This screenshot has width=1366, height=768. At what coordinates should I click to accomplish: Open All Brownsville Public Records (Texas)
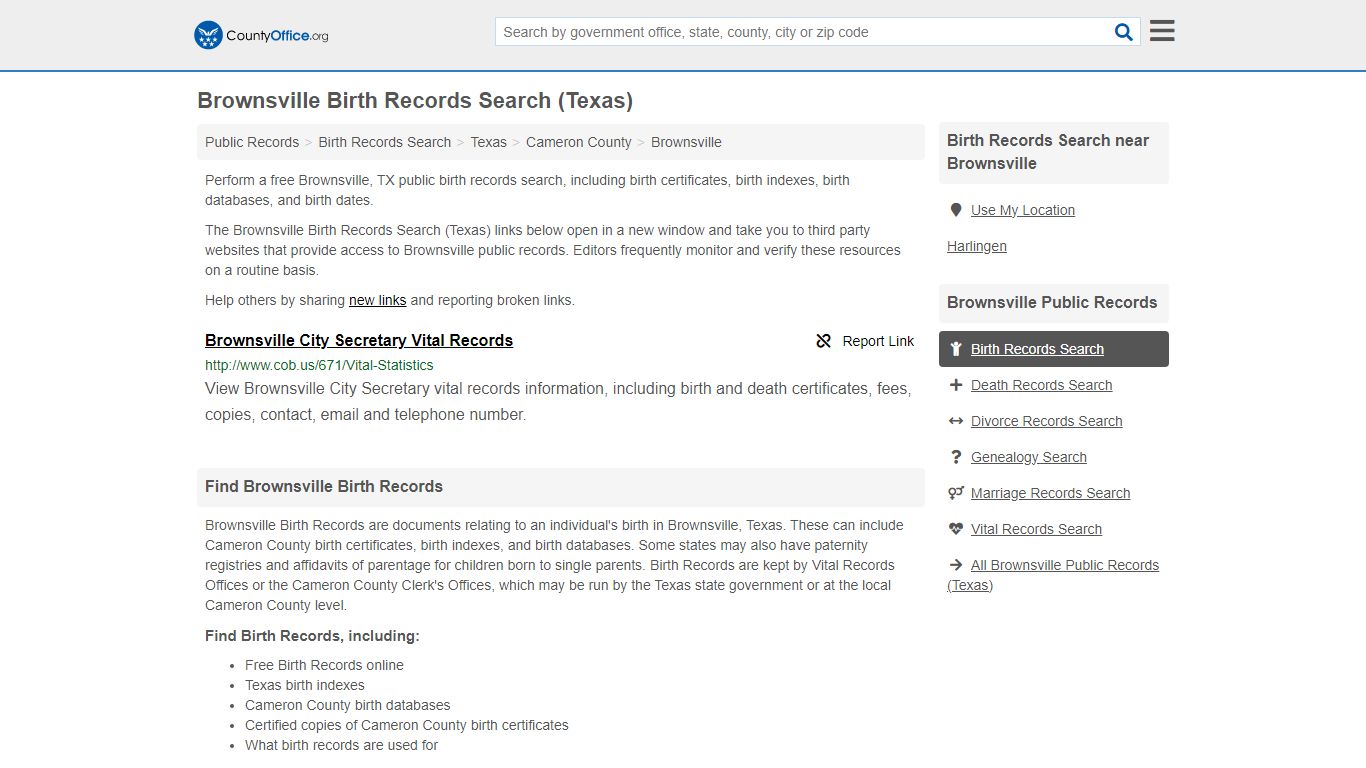click(x=1053, y=575)
